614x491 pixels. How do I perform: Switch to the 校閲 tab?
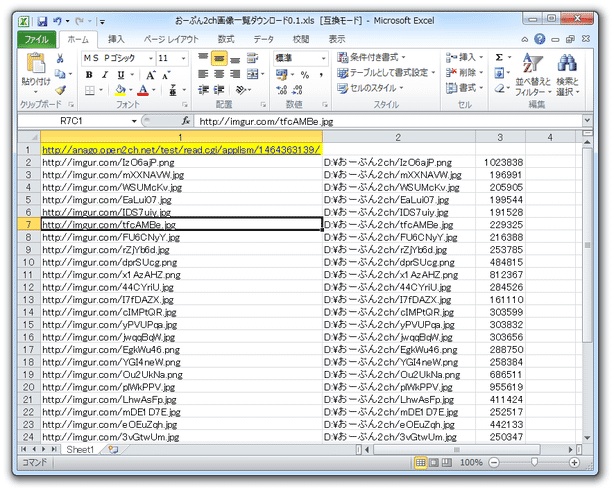[x=301, y=39]
